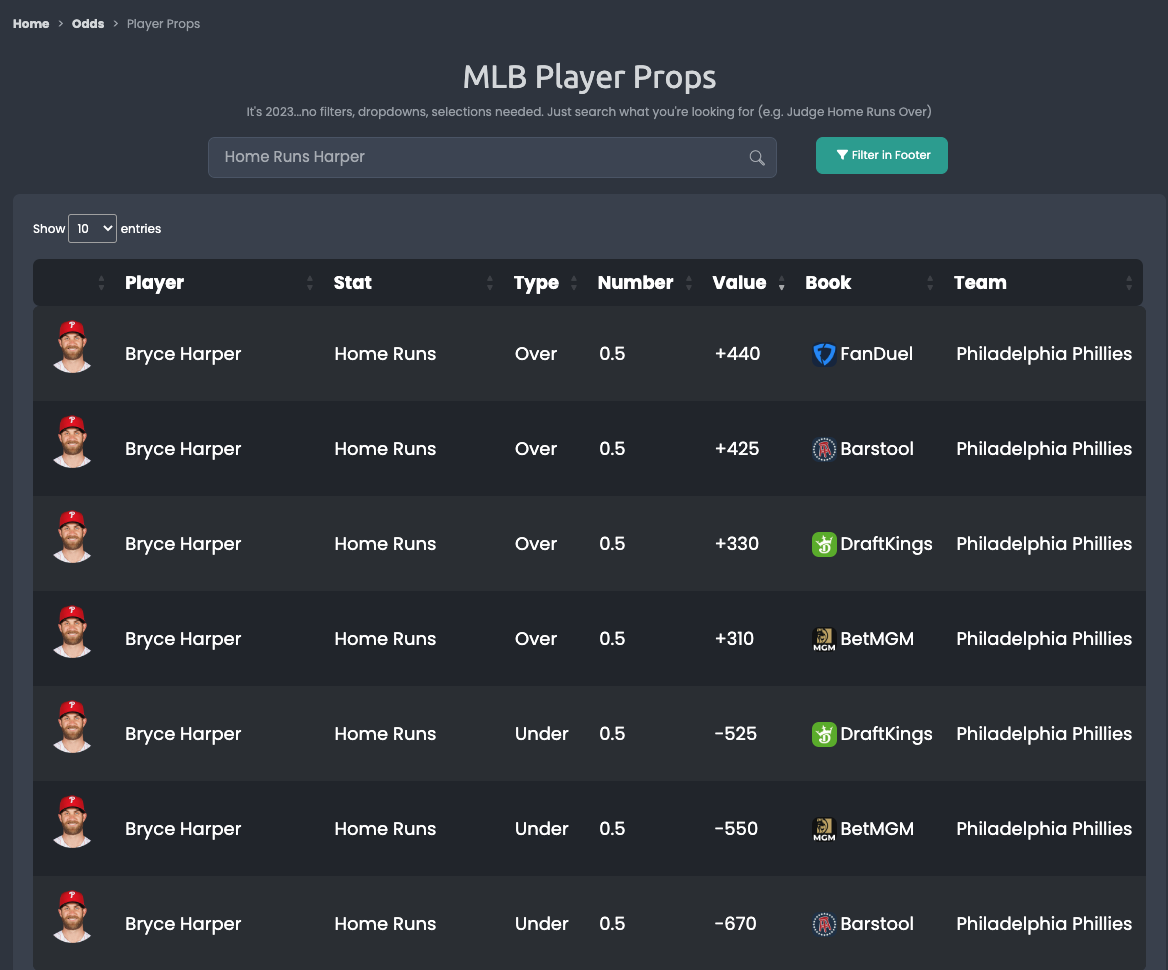Click the search magnifying glass icon
Image resolution: width=1168 pixels, height=970 pixels.
[x=756, y=157]
